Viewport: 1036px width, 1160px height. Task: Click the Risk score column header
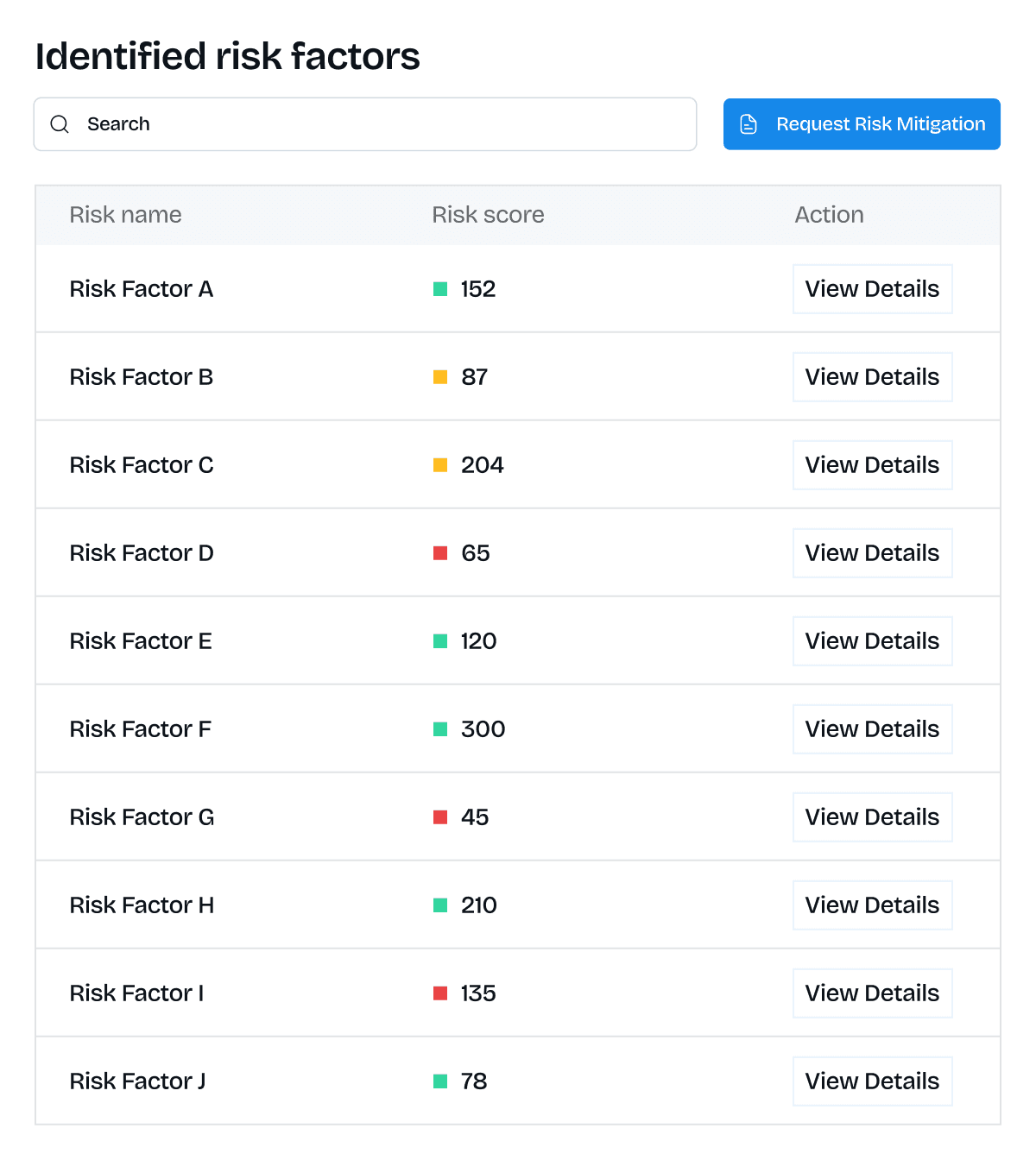pos(488,215)
